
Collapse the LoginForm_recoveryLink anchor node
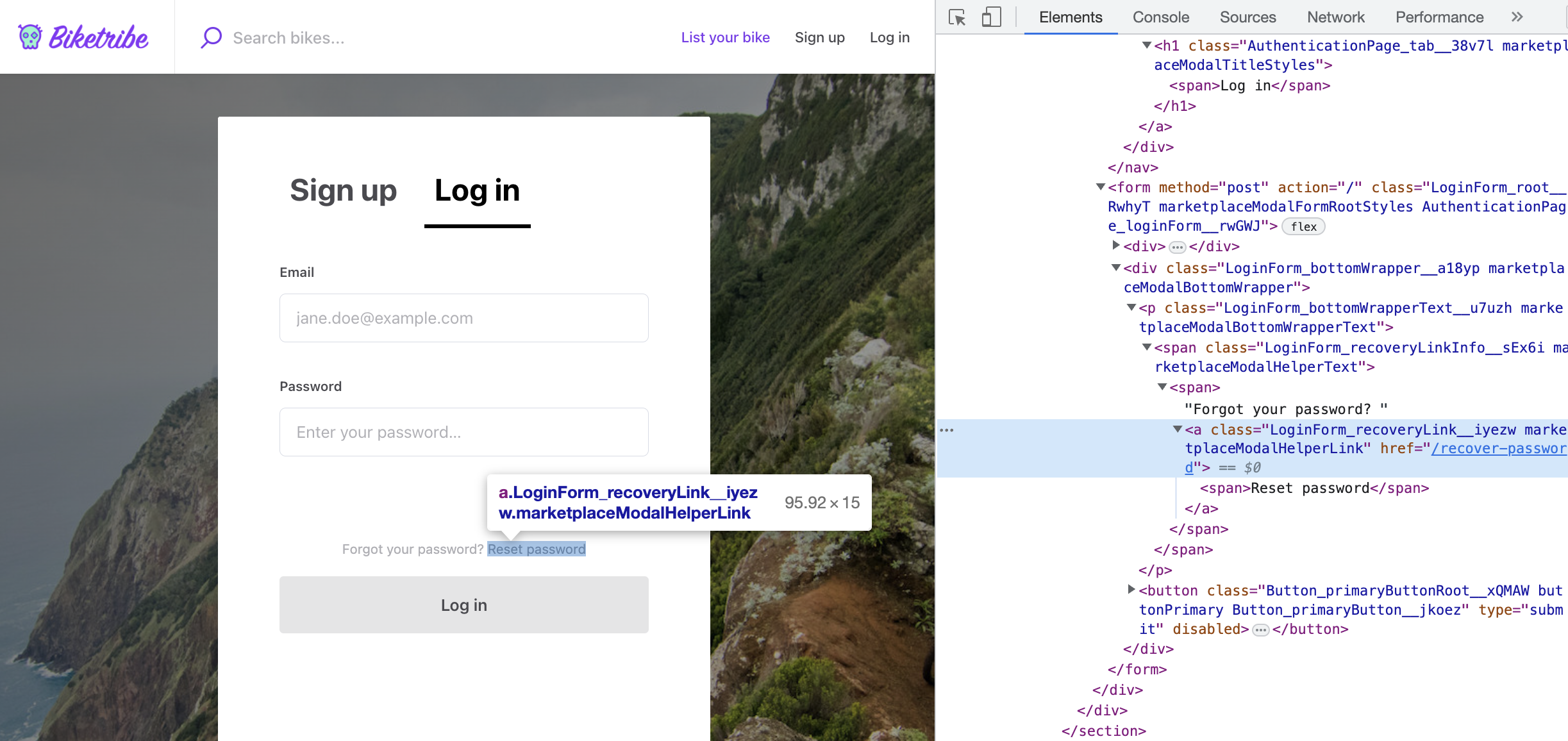point(1176,429)
